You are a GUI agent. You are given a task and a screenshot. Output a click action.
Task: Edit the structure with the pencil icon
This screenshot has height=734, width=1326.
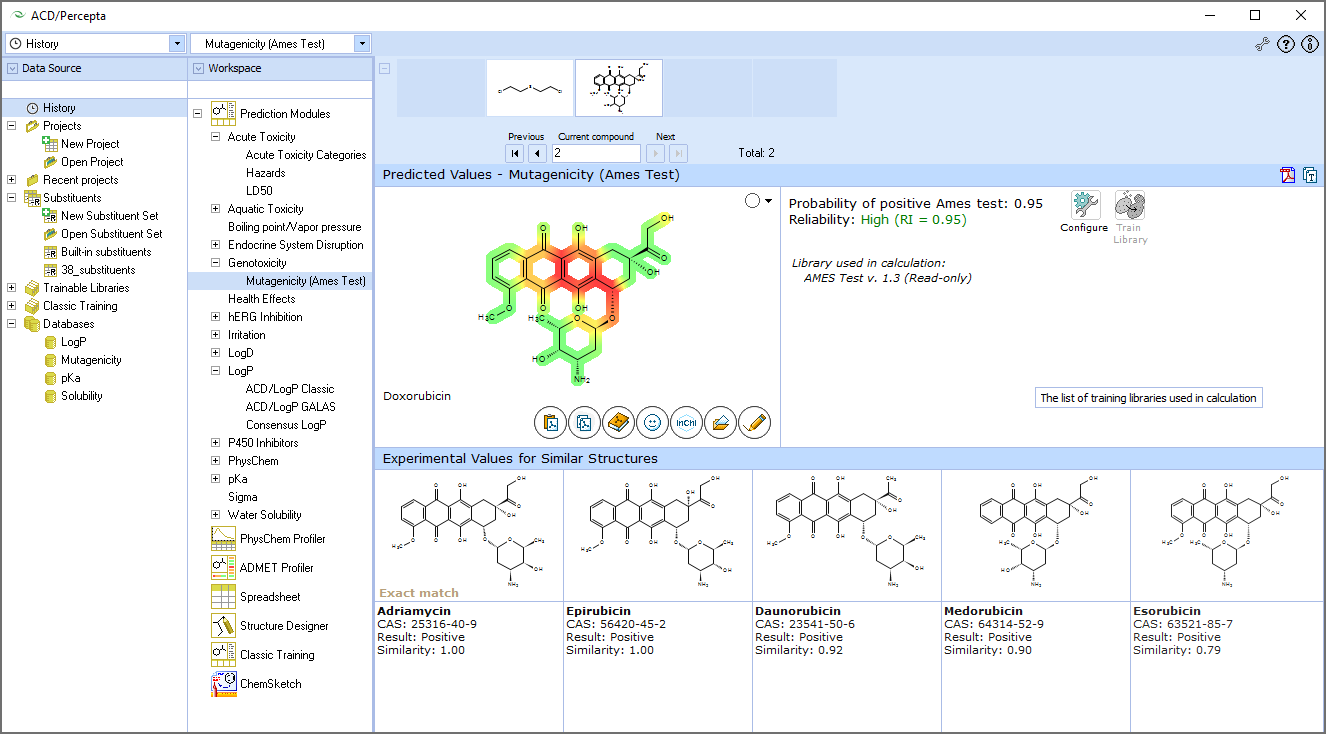point(754,422)
